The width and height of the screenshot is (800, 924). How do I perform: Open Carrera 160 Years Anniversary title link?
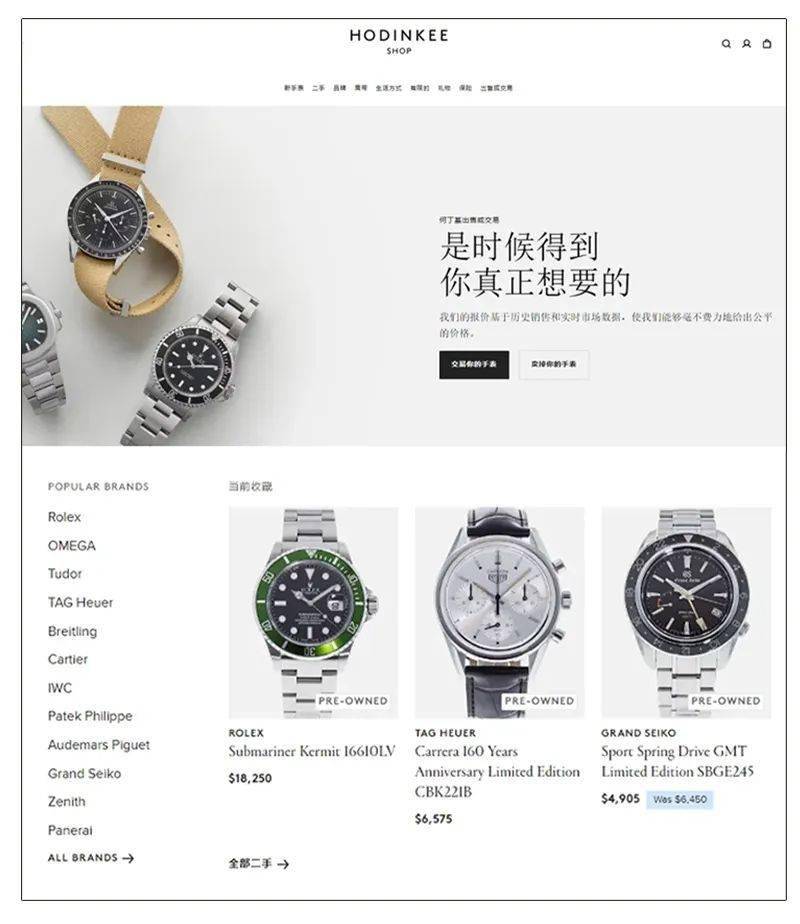click(x=497, y=771)
